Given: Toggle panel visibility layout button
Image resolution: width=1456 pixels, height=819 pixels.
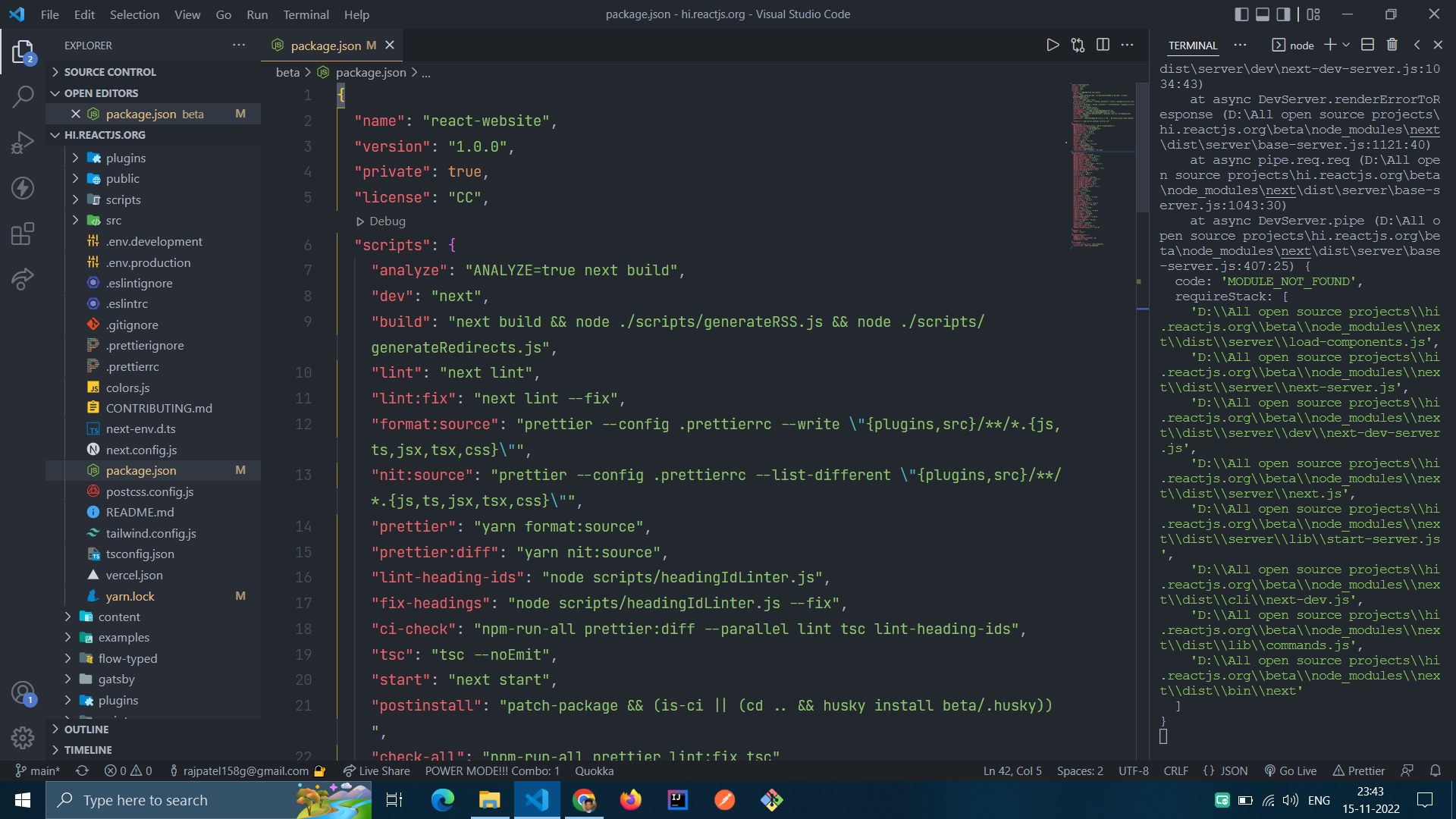Looking at the screenshot, I should coord(1263,14).
